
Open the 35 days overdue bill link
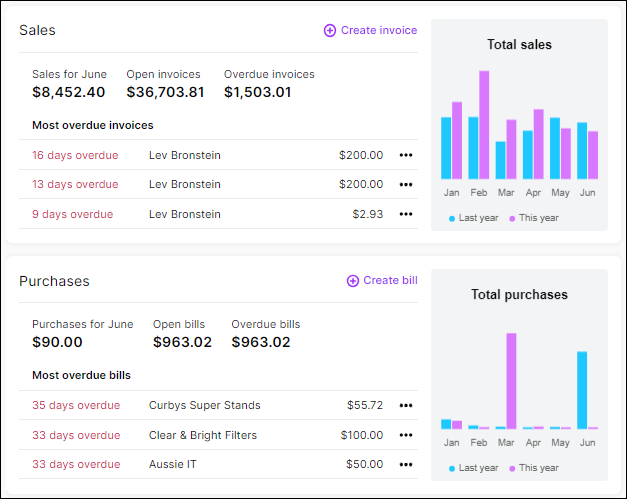pos(76,405)
